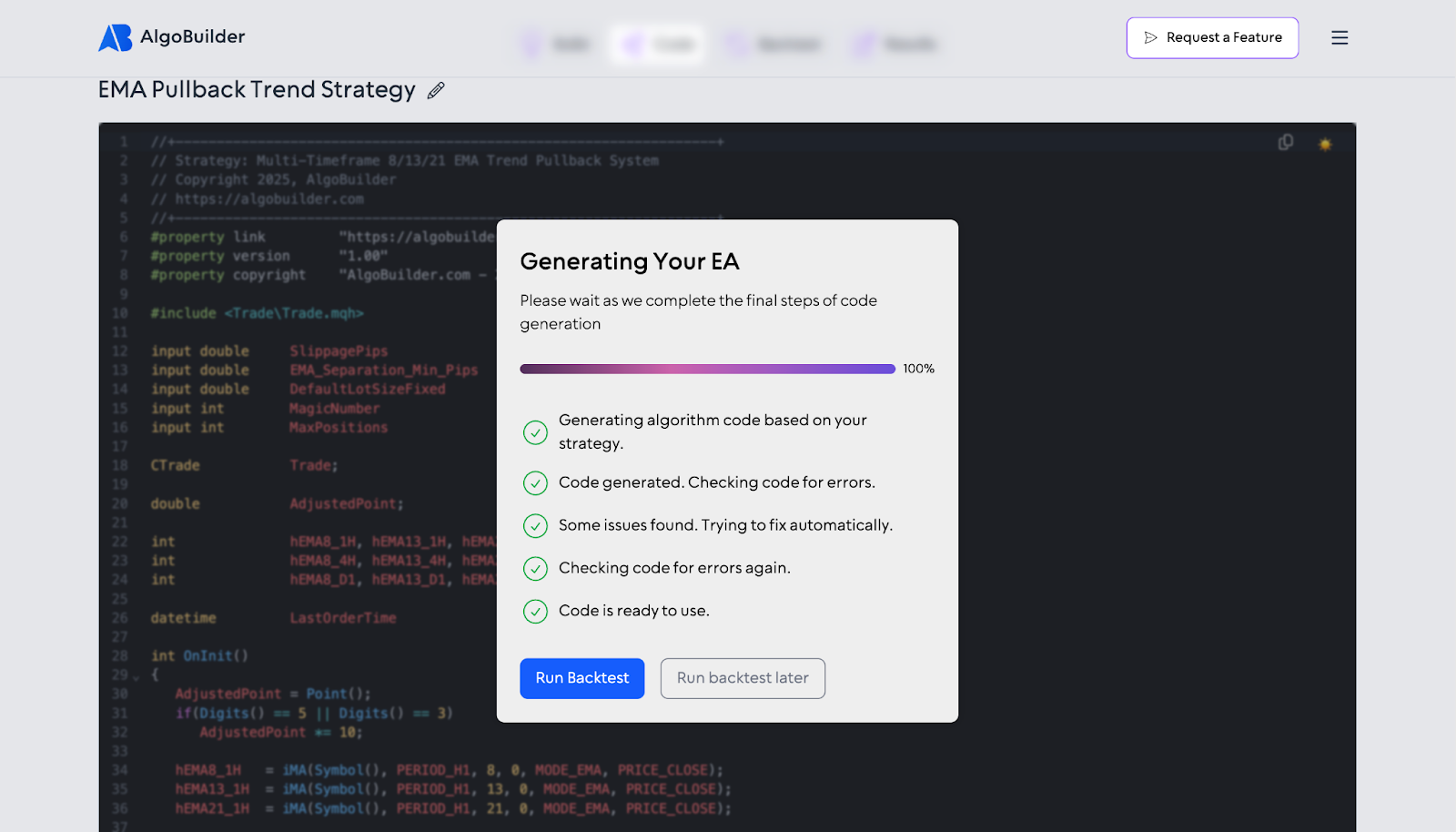
Task: Click the checkmark beside 'Code generated' step
Action: pos(535,483)
